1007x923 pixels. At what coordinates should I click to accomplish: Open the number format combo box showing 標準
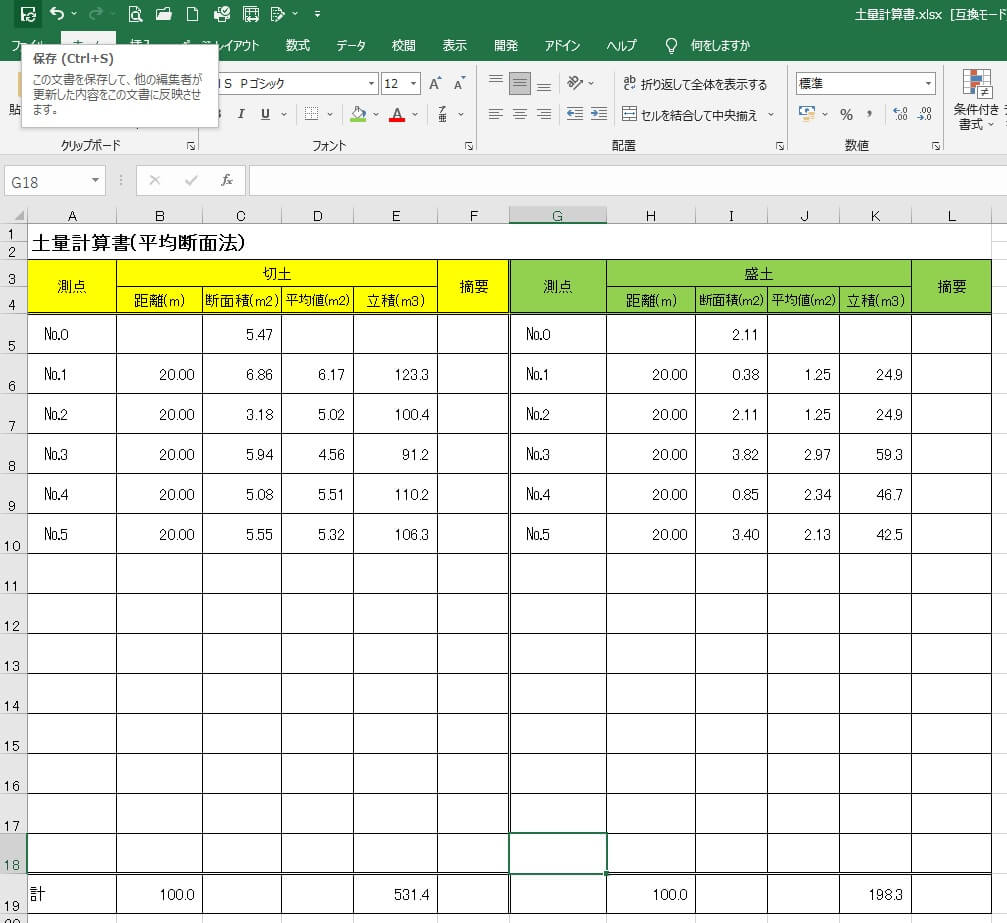pos(865,83)
